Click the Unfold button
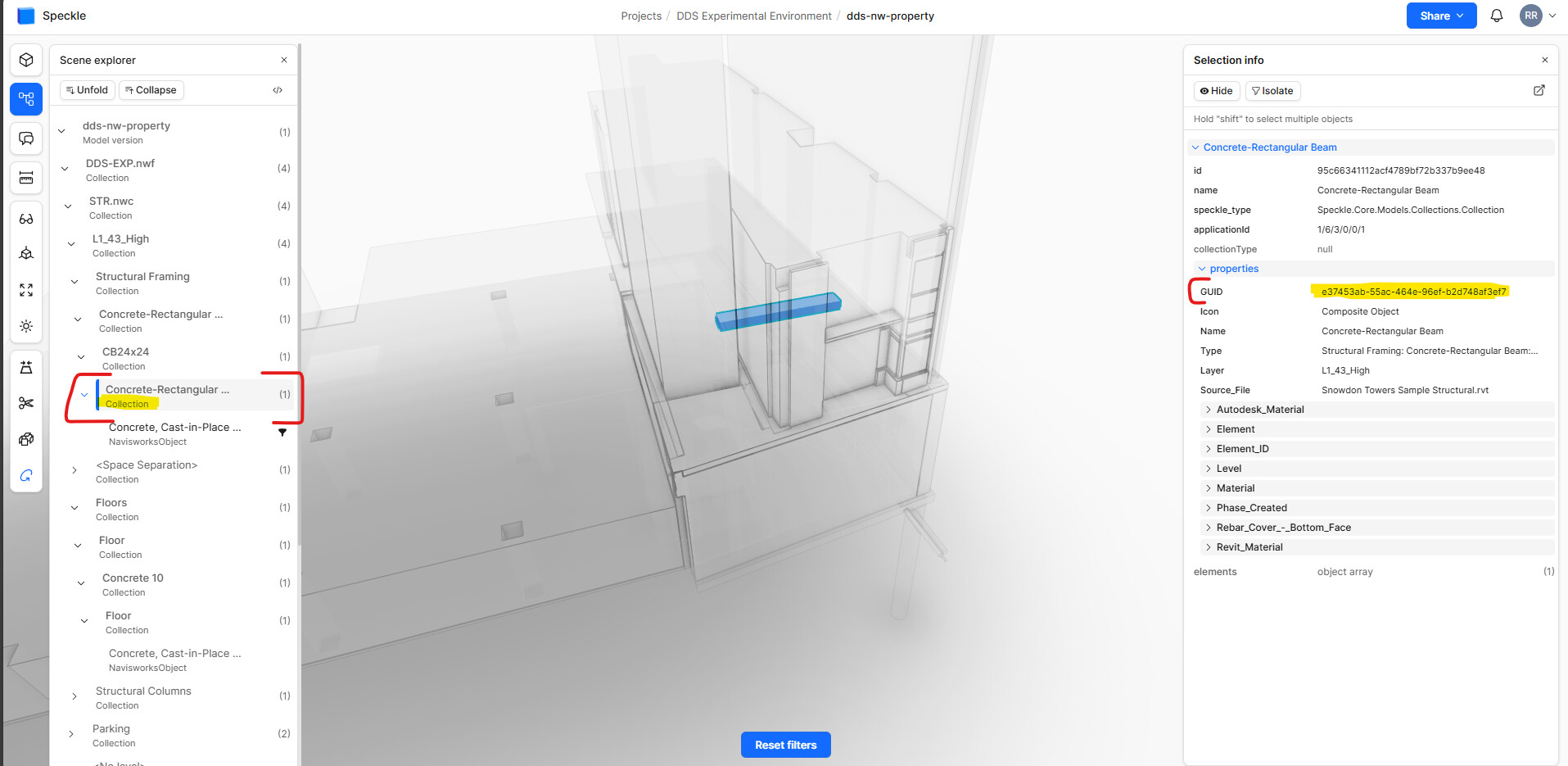Screen dimensions: 1568x766 87,90
